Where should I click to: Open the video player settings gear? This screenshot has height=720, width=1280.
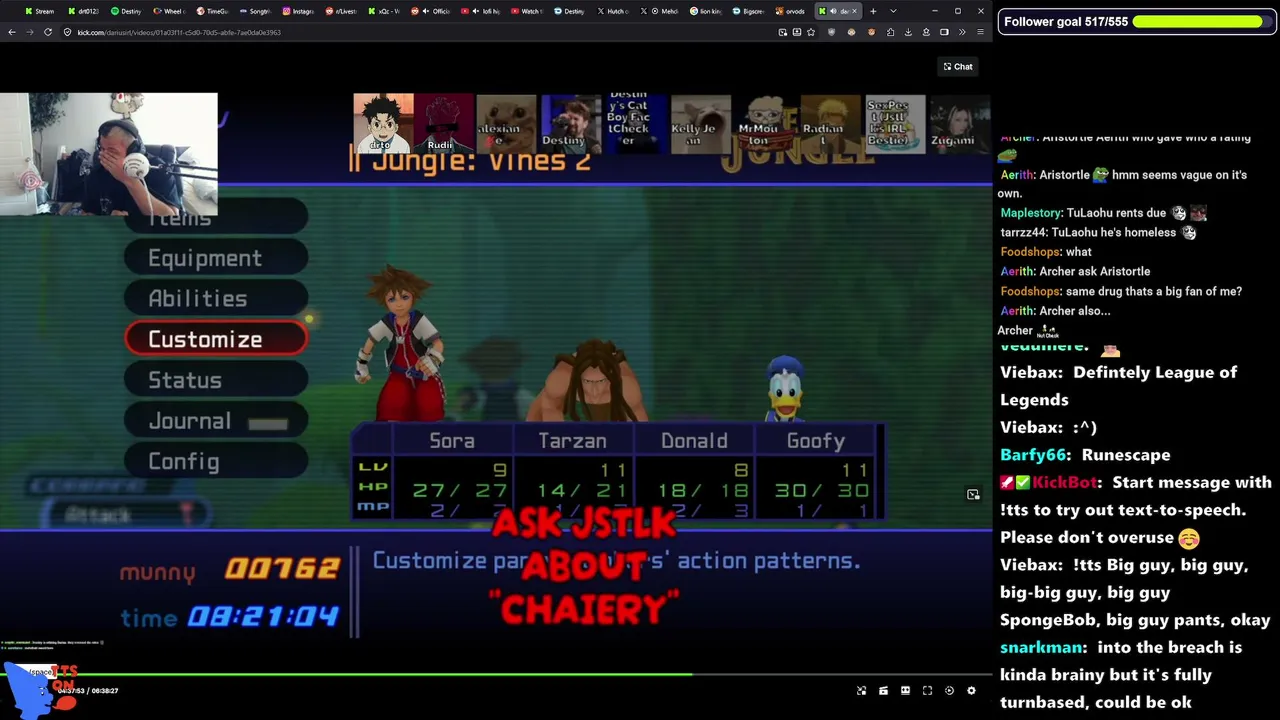pos(971,691)
